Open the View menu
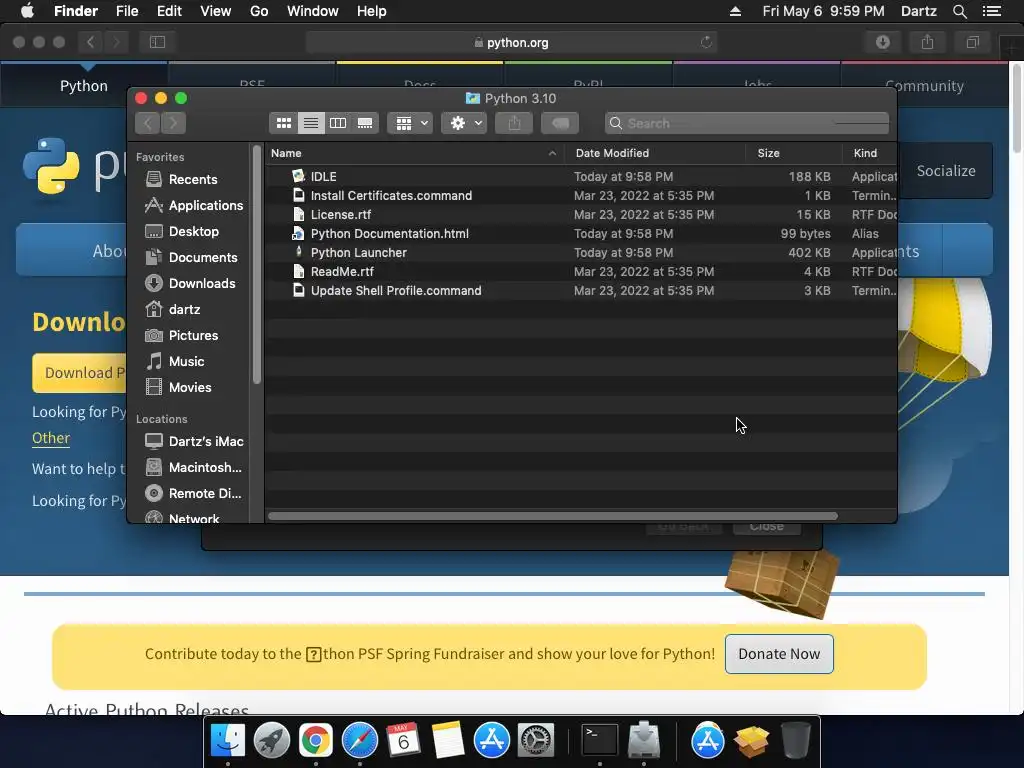 216,11
